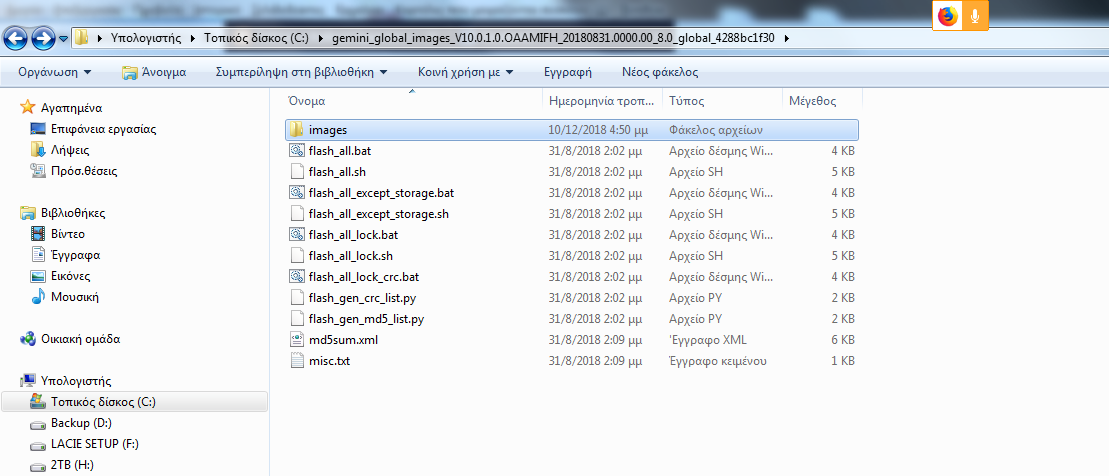Click the microphone icon at top right

pyautogui.click(x=975, y=16)
